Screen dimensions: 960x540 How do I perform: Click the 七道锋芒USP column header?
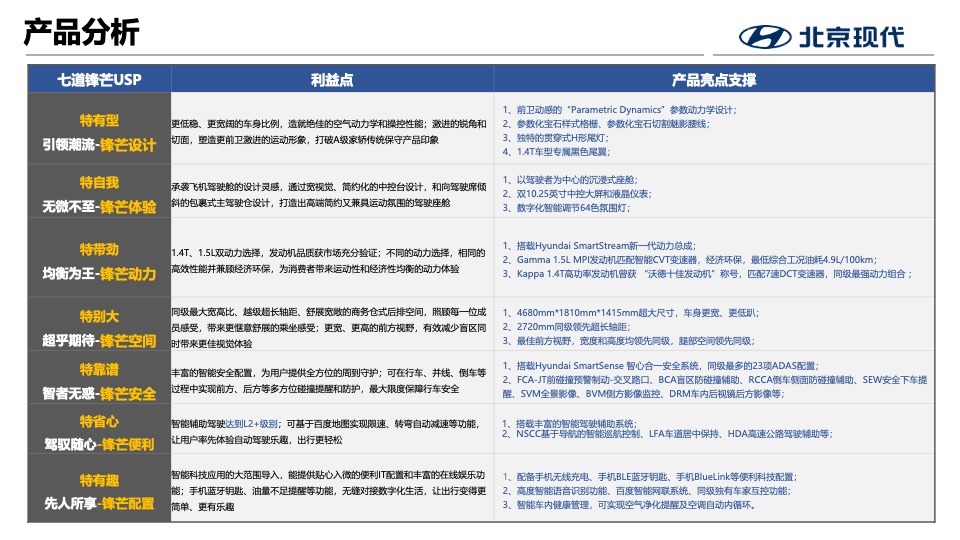(99, 80)
